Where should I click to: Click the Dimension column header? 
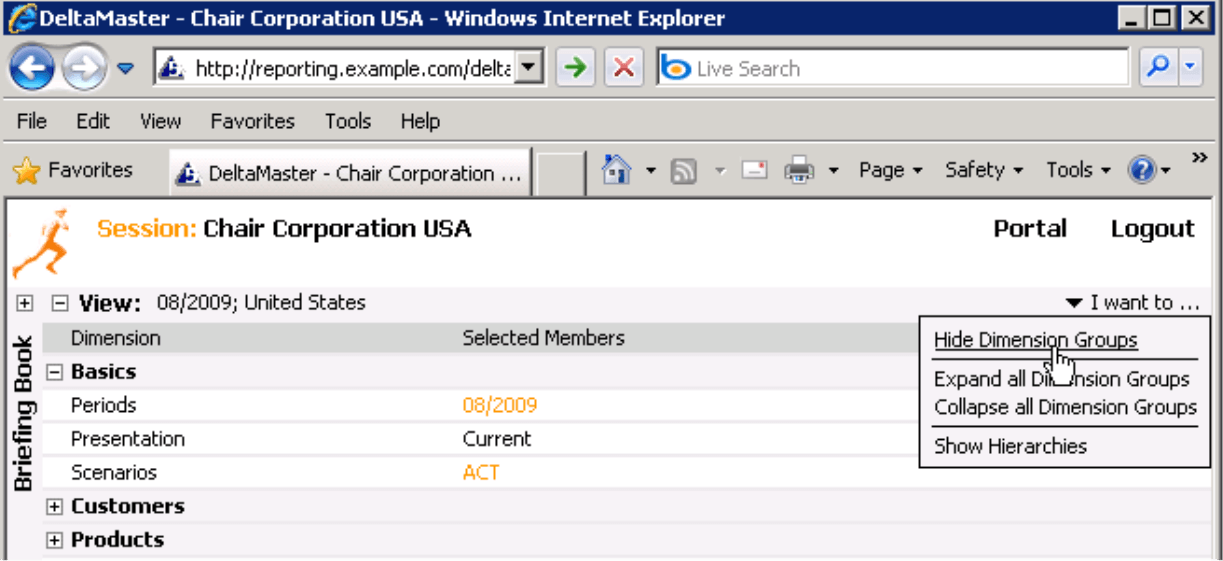116,338
